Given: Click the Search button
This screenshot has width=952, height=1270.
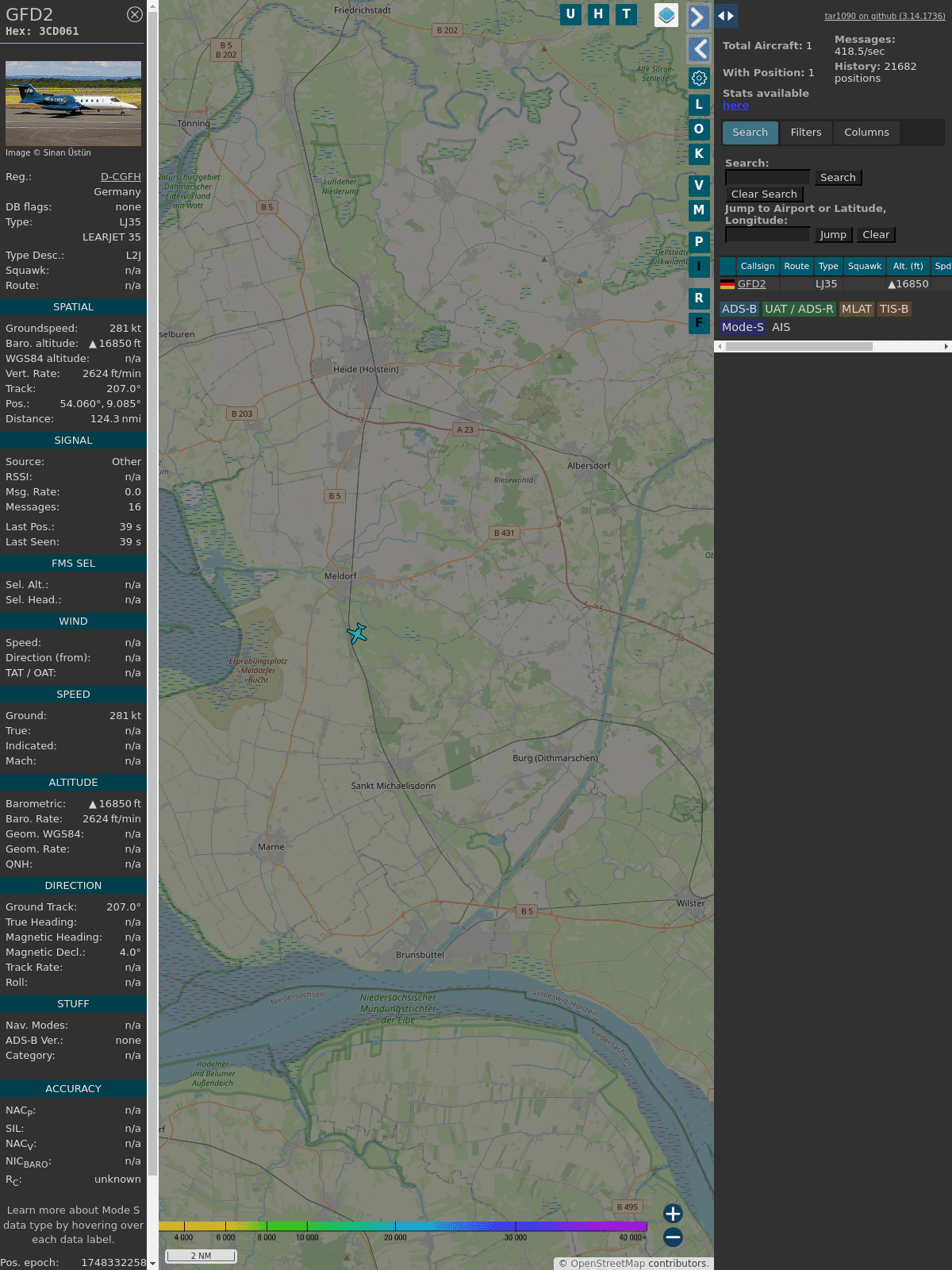Looking at the screenshot, I should [x=838, y=178].
